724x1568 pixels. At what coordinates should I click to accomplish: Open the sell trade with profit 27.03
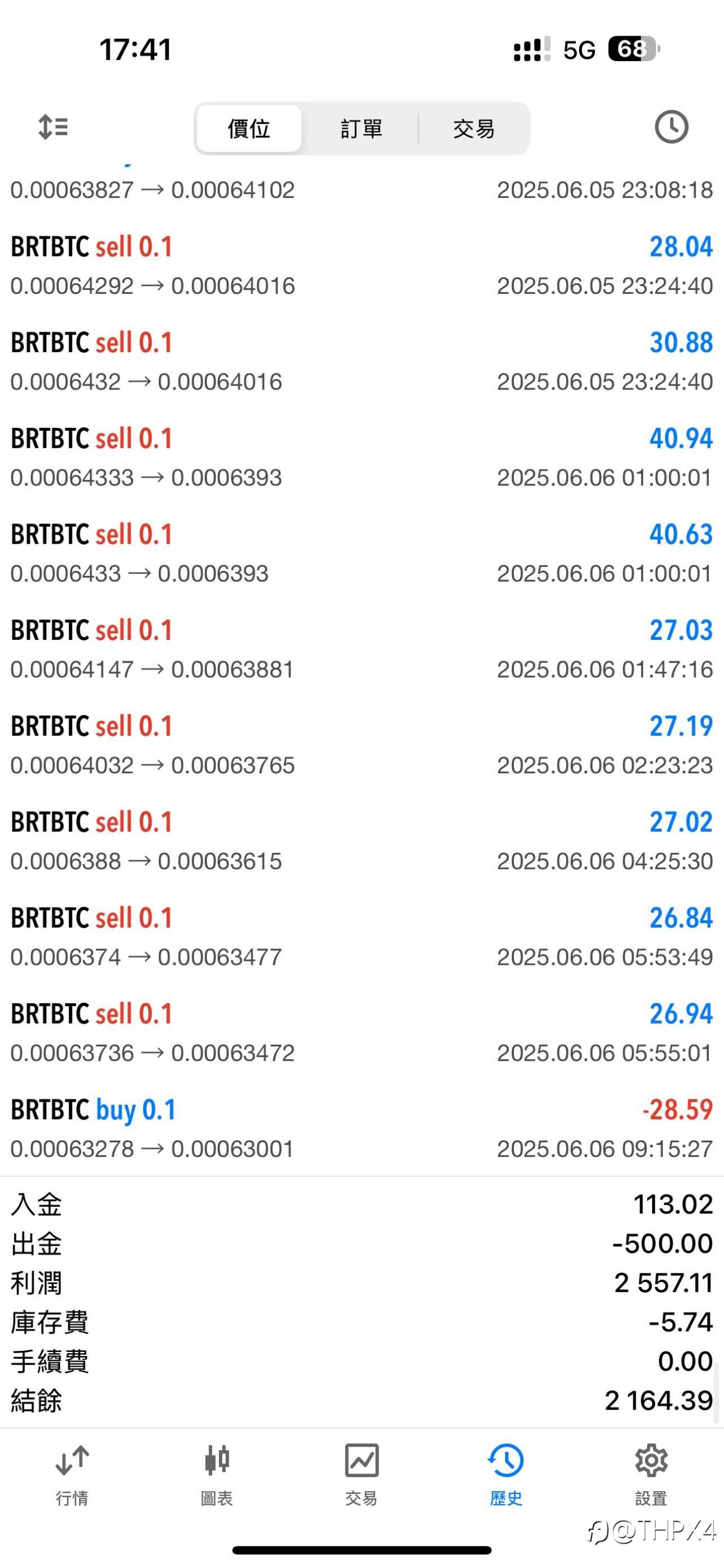coord(361,649)
